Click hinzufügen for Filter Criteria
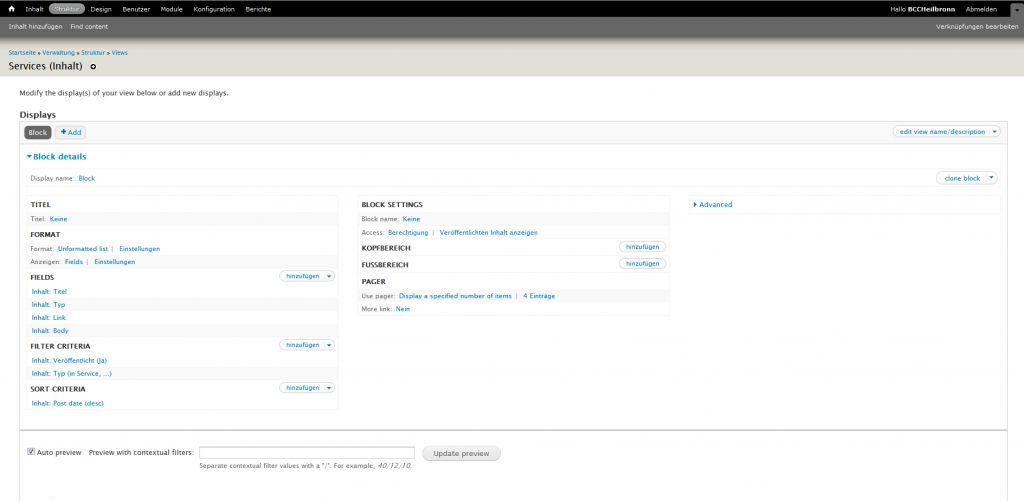Image resolution: width=1024 pixels, height=501 pixels. (302, 345)
